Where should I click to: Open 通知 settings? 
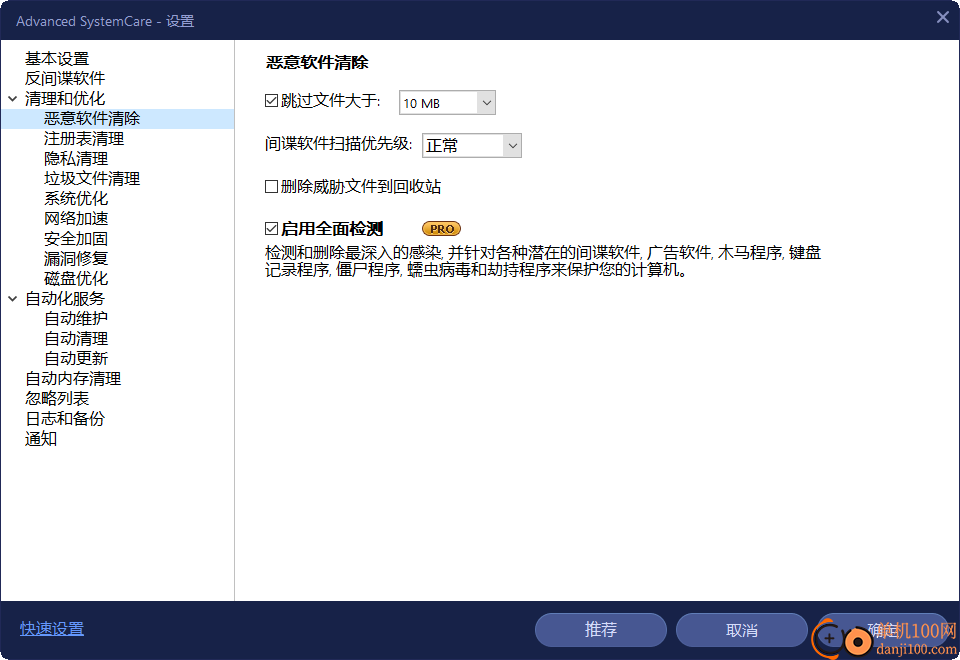pos(41,438)
